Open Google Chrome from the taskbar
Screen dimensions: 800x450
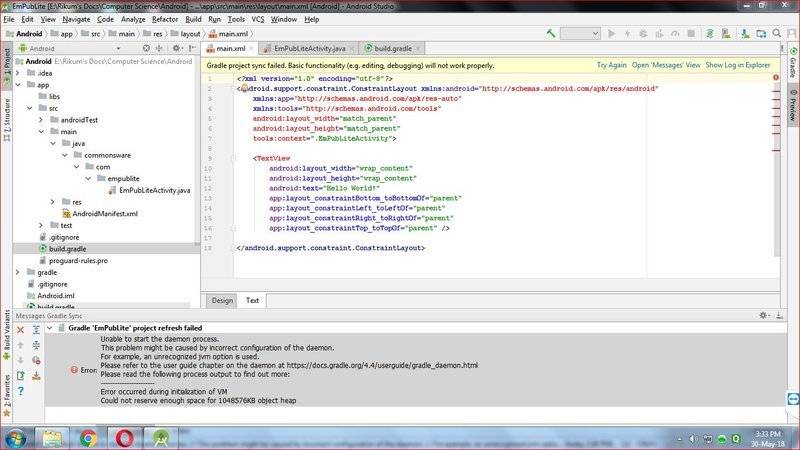pos(88,437)
